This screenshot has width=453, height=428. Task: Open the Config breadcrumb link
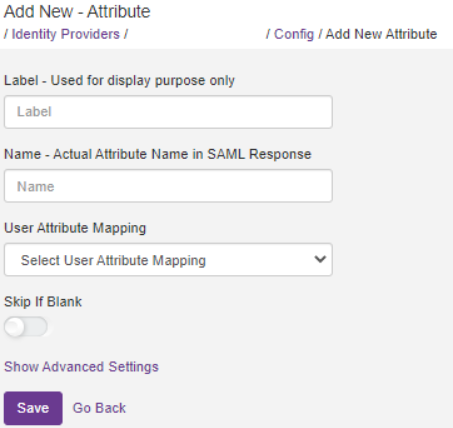(294, 34)
